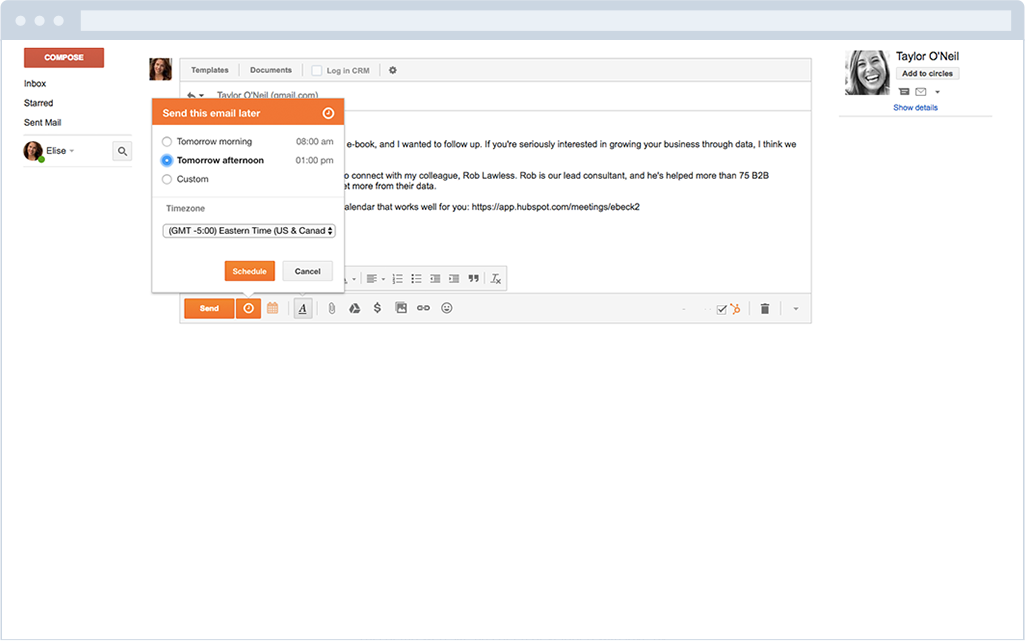The height and width of the screenshot is (641, 1025).
Task: Open the Documents tab
Action: coord(270,70)
